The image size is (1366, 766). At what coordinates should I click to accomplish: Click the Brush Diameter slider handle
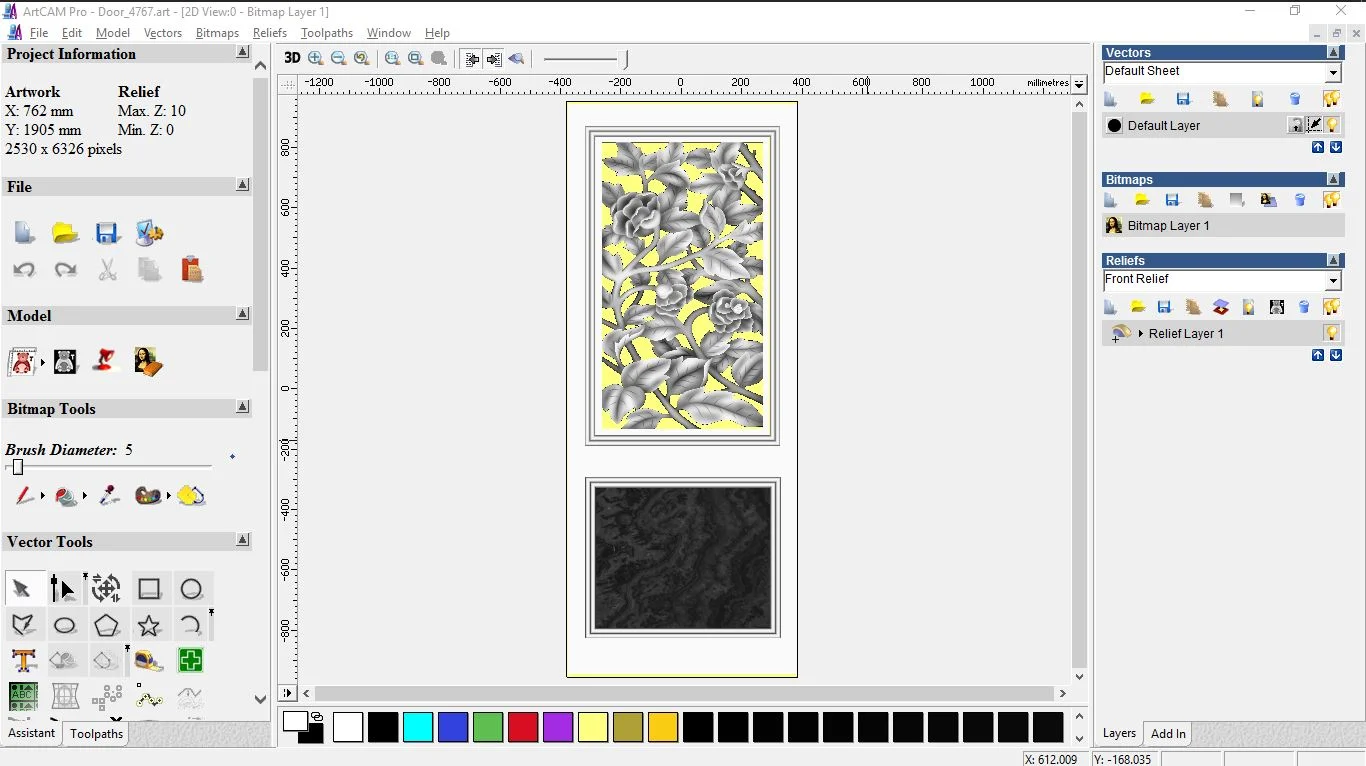[x=17, y=467]
